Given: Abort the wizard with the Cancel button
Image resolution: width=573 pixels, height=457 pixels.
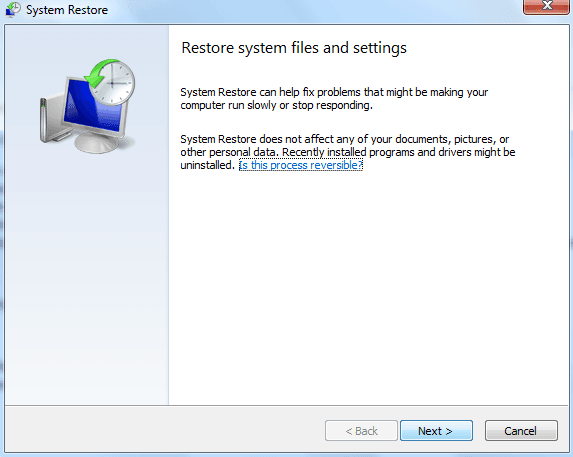Looking at the screenshot, I should pyautogui.click(x=521, y=431).
